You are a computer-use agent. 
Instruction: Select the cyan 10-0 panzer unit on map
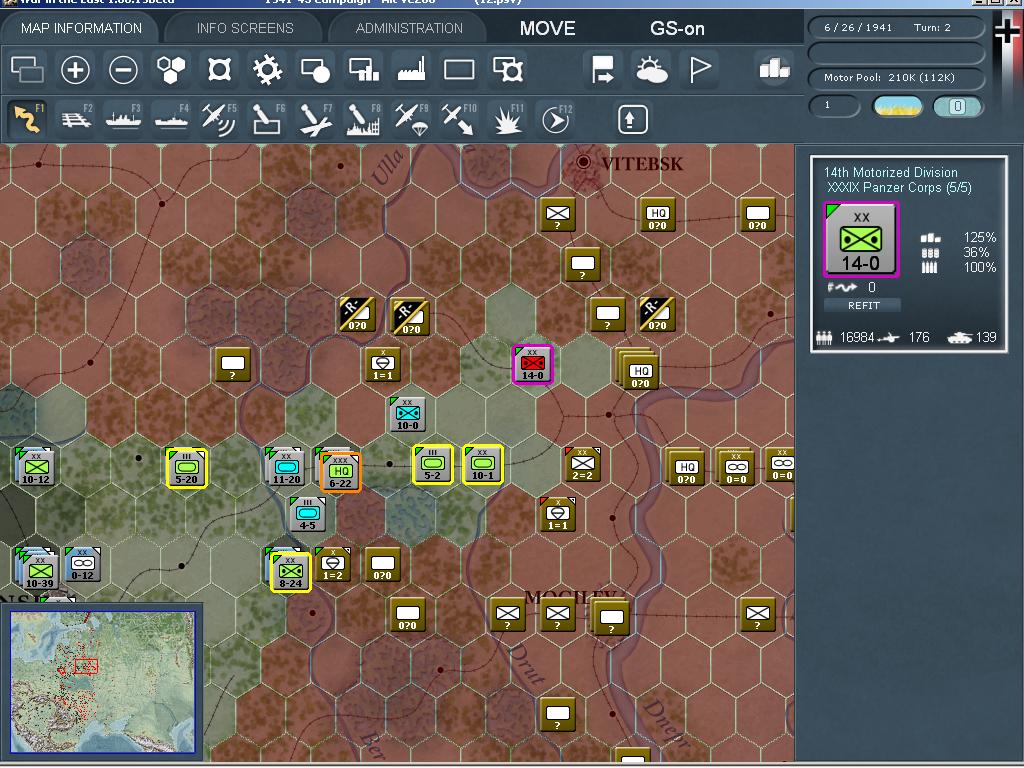pos(408,414)
